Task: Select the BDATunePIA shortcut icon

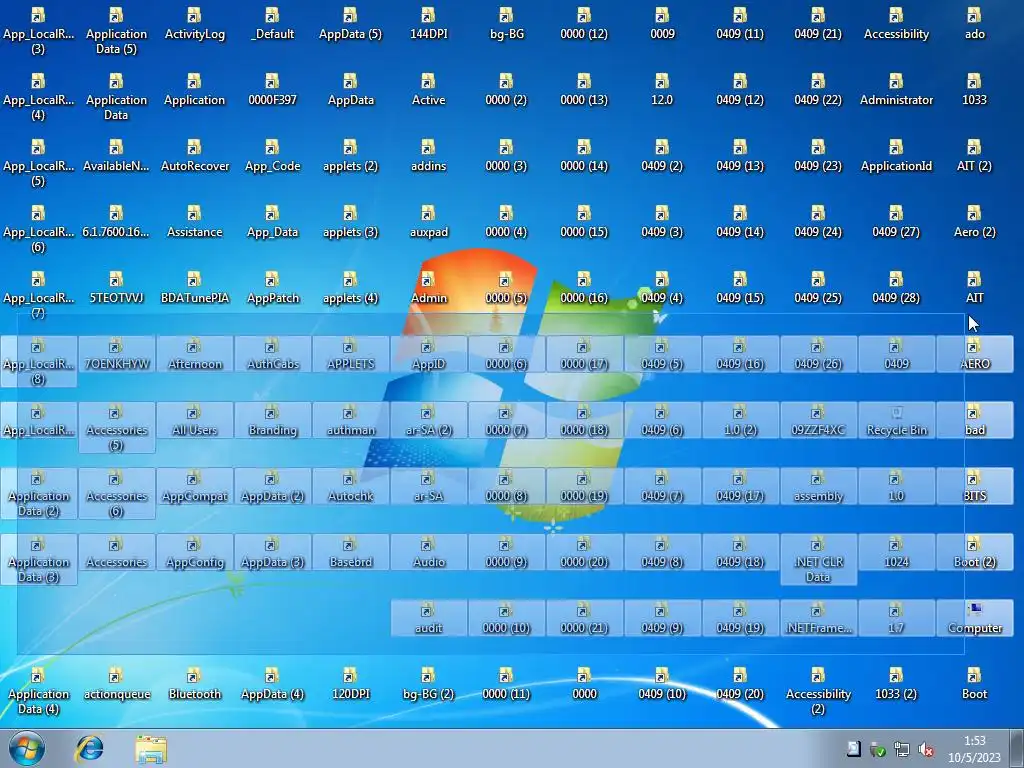Action: pos(194,289)
